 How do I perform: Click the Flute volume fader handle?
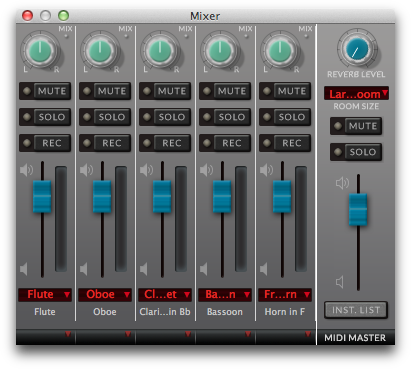coord(42,196)
